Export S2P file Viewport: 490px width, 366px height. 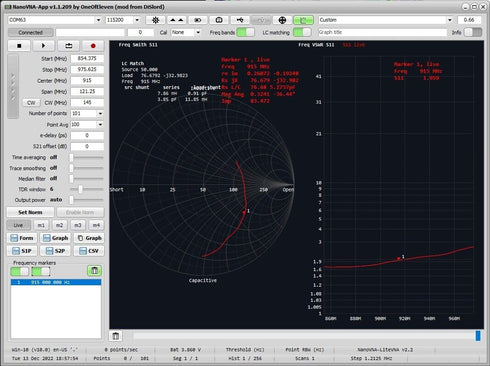click(55, 251)
